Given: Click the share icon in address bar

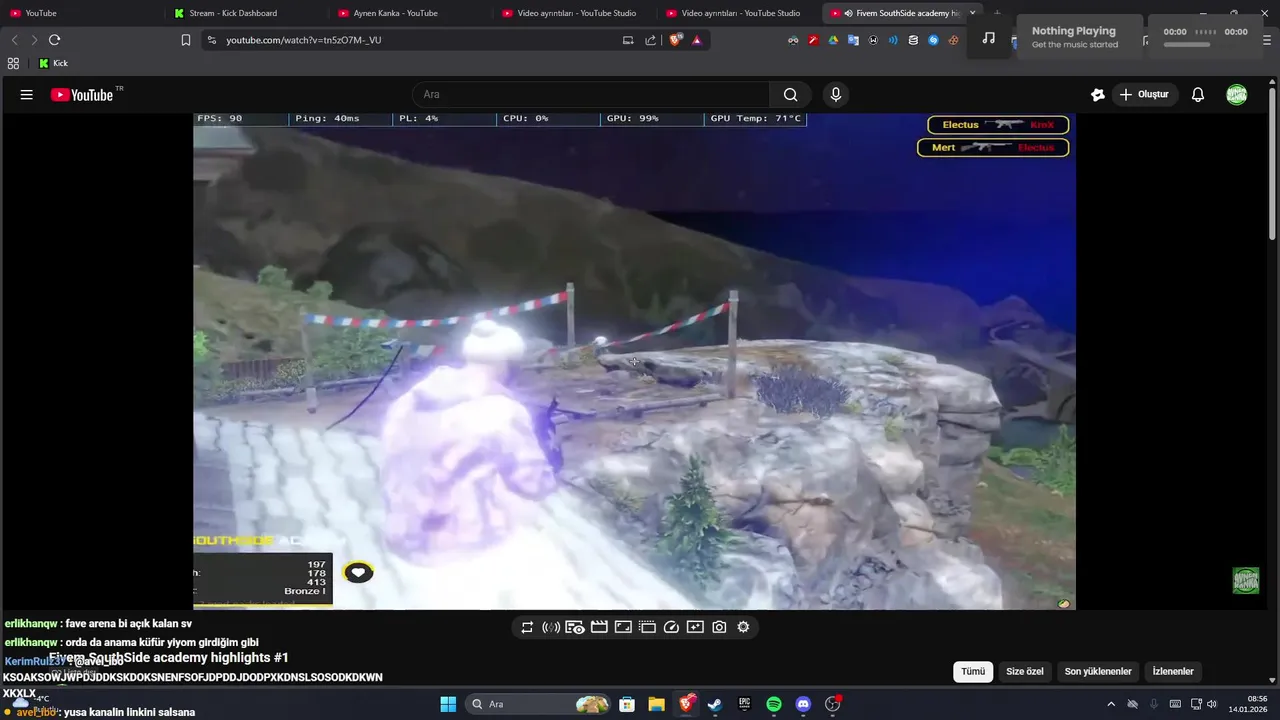Looking at the screenshot, I should [651, 40].
